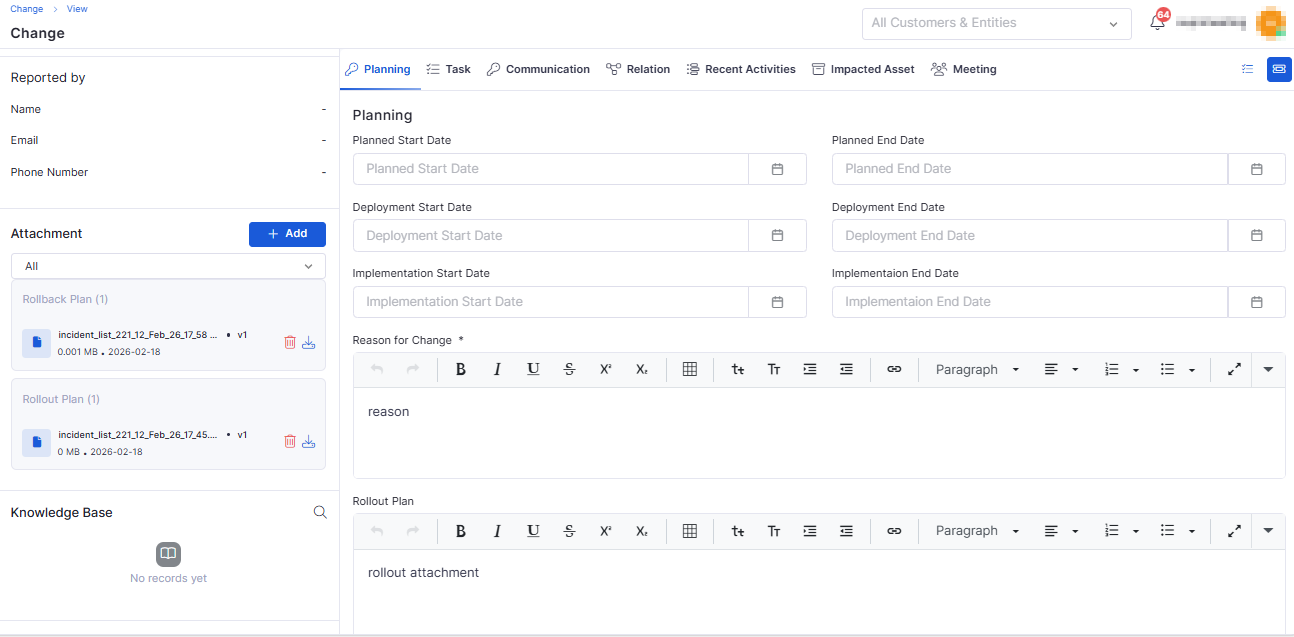Expand the attachment filter All dropdown

[168, 266]
